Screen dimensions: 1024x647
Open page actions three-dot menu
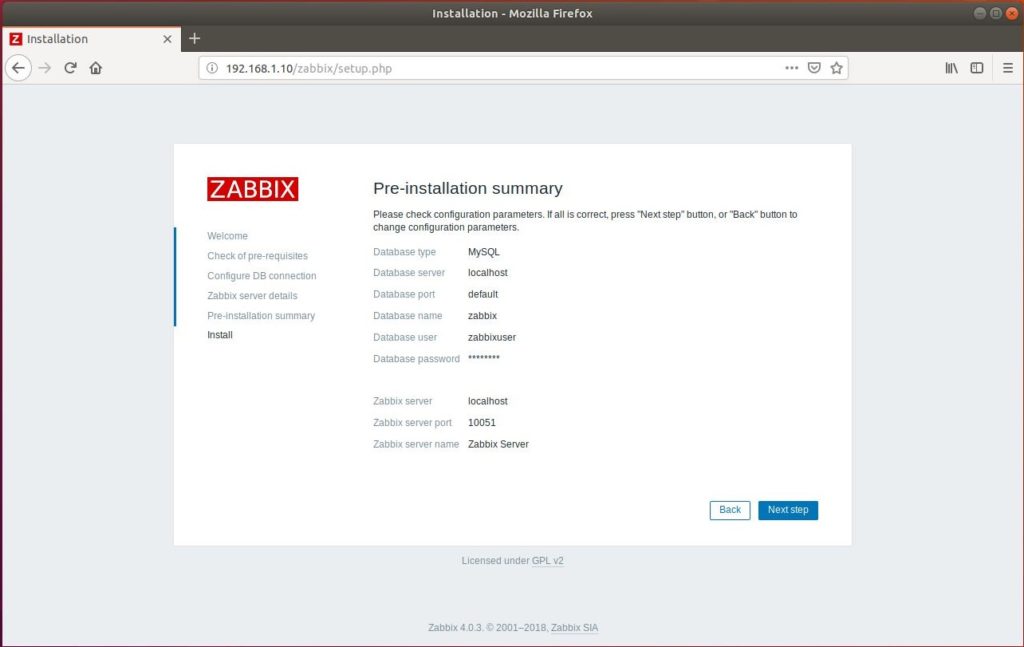point(792,68)
